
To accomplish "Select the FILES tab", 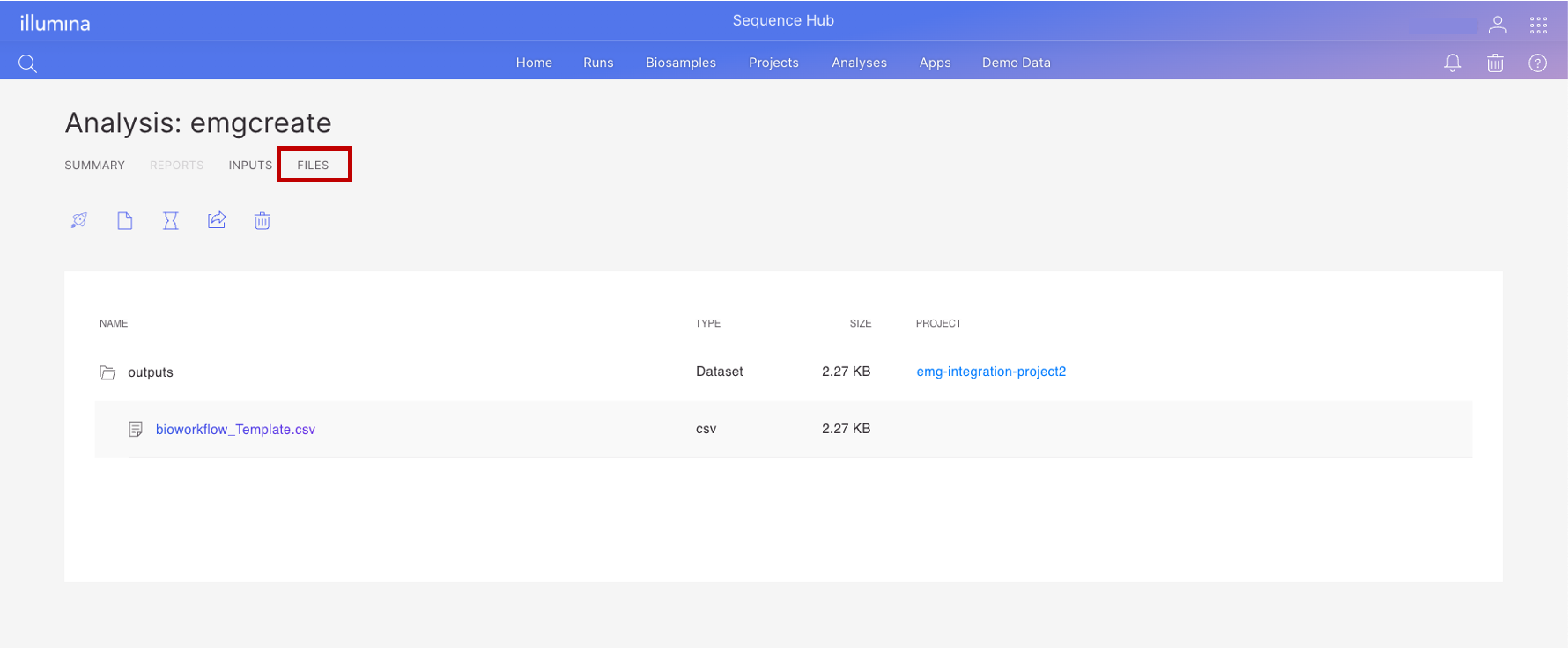I will pos(313,166).
